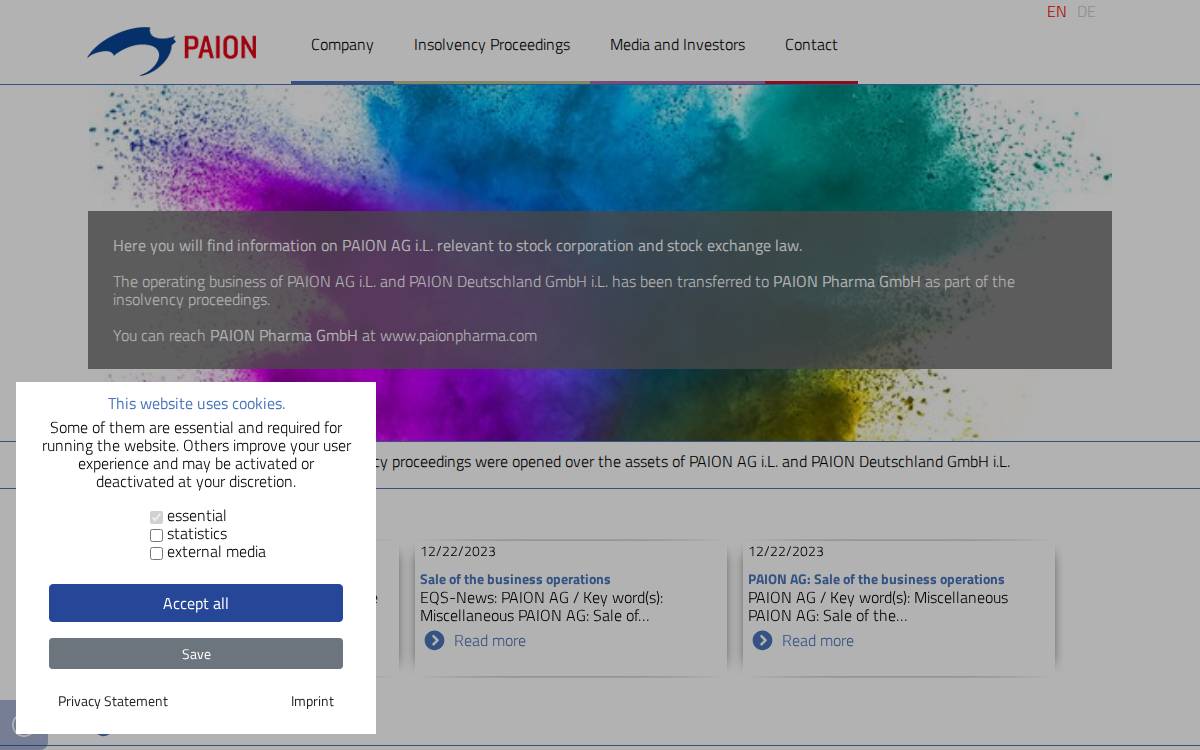Click the paragraph starting 'The operating business of PAION AG'
The image size is (1200, 750).
click(564, 290)
